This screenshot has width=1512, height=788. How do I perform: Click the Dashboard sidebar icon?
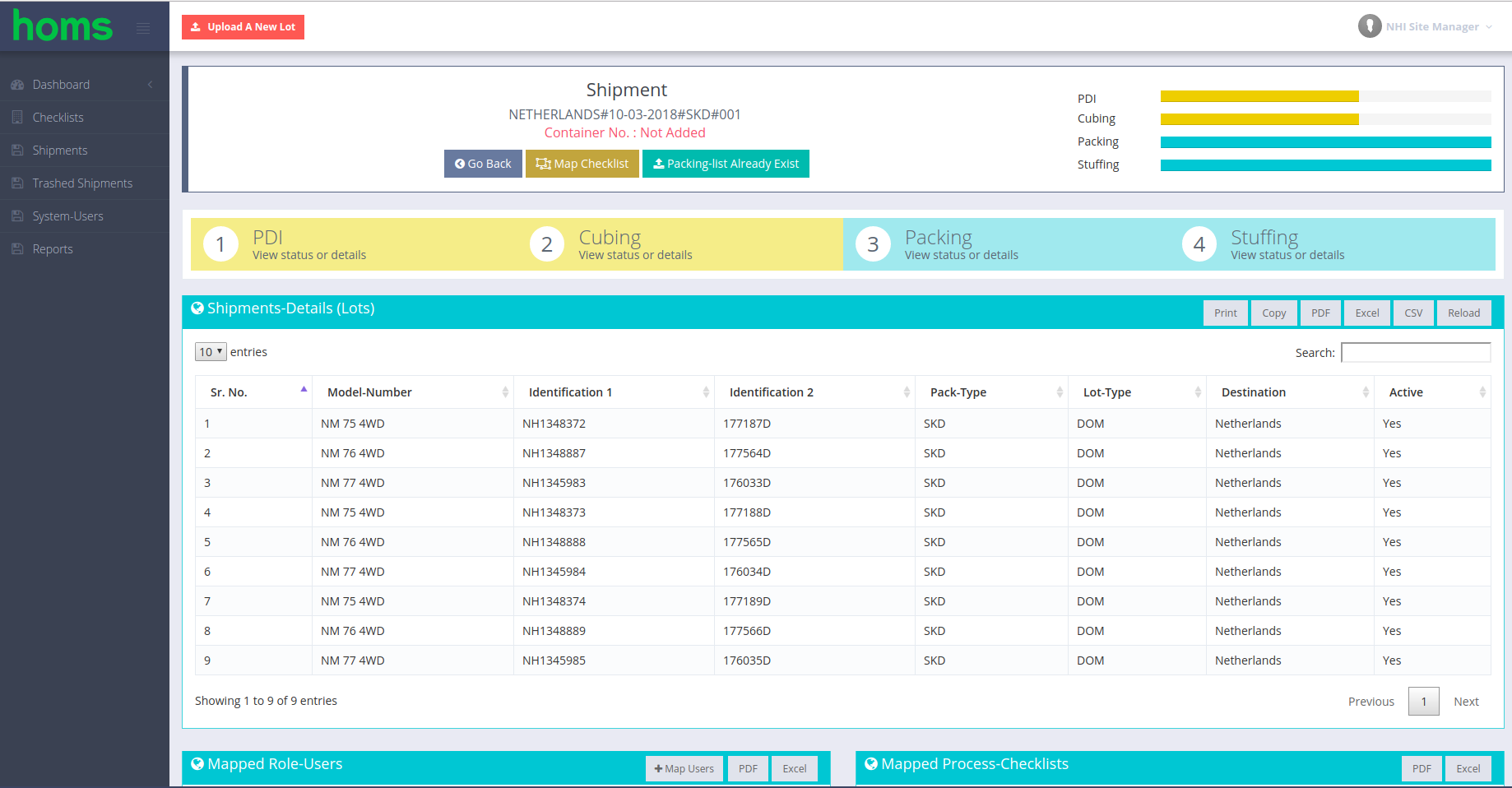pyautogui.click(x=17, y=85)
